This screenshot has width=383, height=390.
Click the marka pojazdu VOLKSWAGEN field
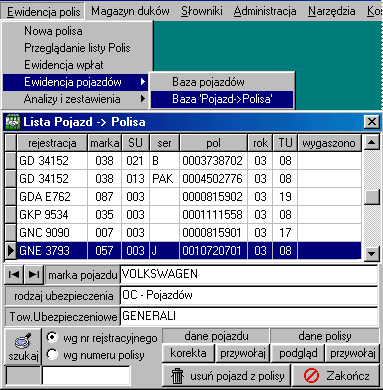[x=249, y=275]
